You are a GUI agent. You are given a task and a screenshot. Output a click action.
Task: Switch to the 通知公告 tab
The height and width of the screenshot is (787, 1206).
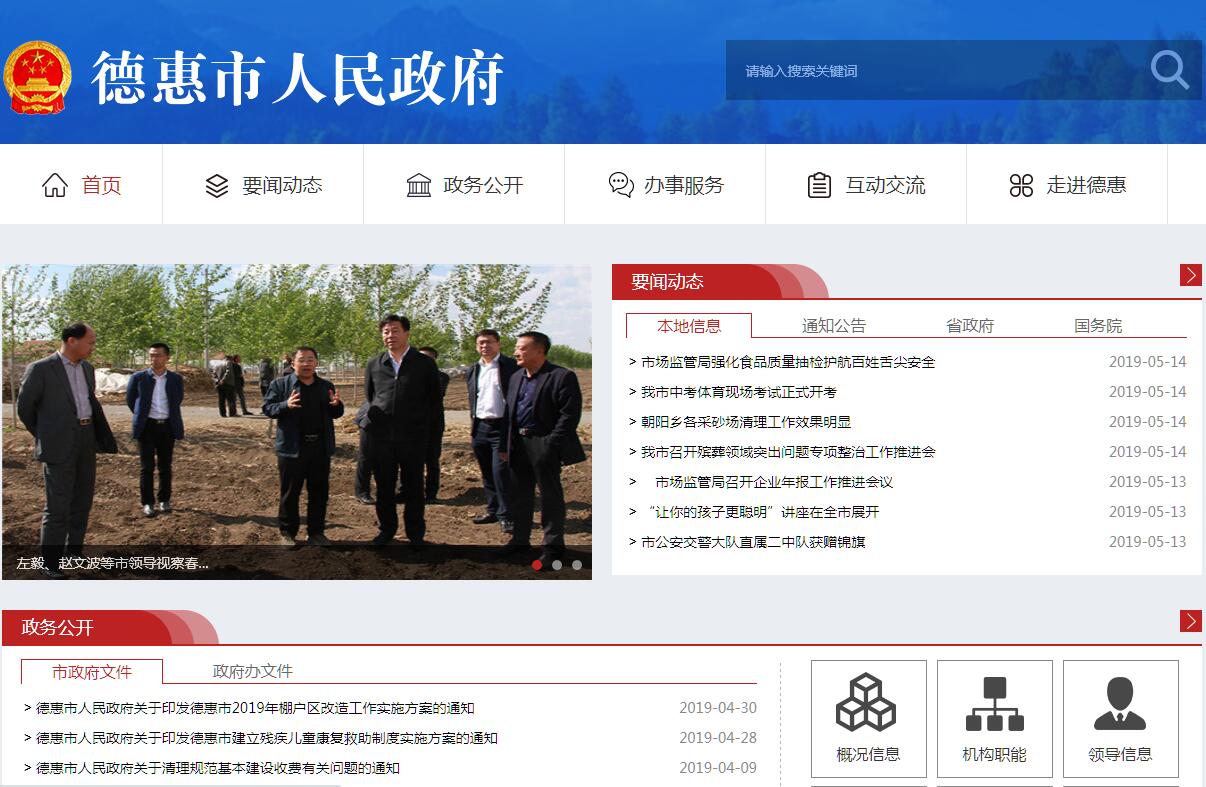coord(833,326)
